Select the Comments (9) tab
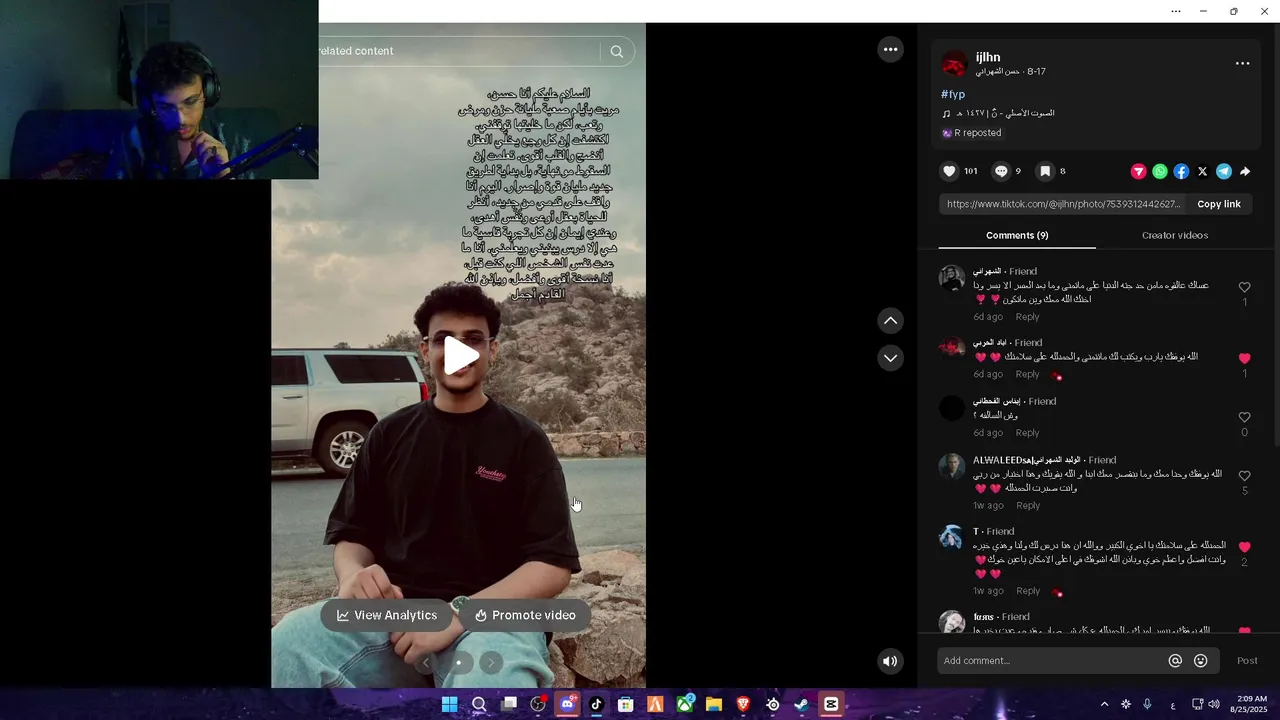Screen dimensions: 1280x720 click(x=1017, y=235)
